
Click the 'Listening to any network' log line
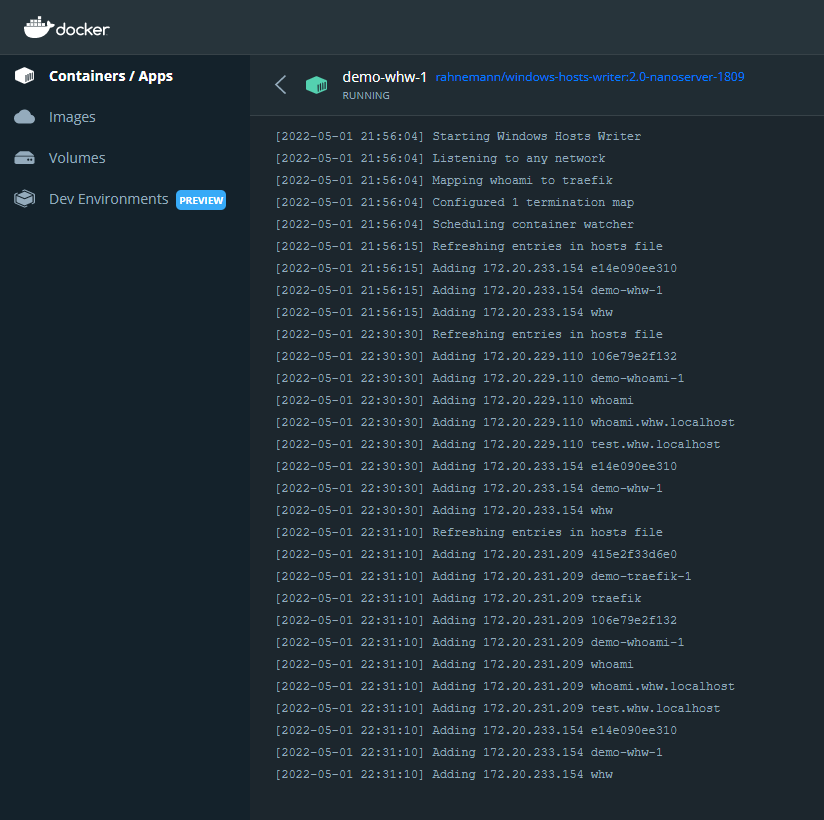[x=440, y=158]
